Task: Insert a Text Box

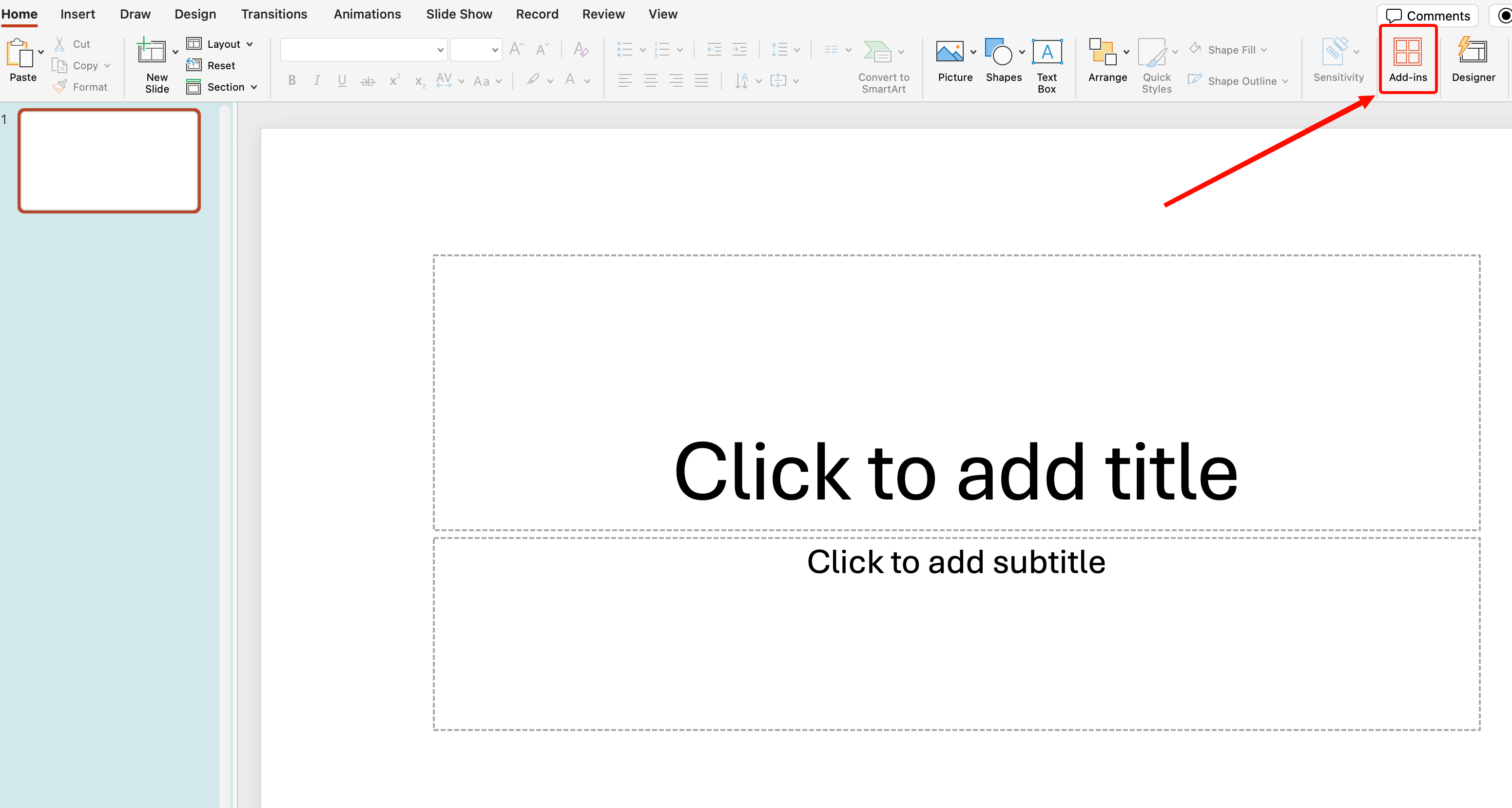Action: coord(1047,52)
